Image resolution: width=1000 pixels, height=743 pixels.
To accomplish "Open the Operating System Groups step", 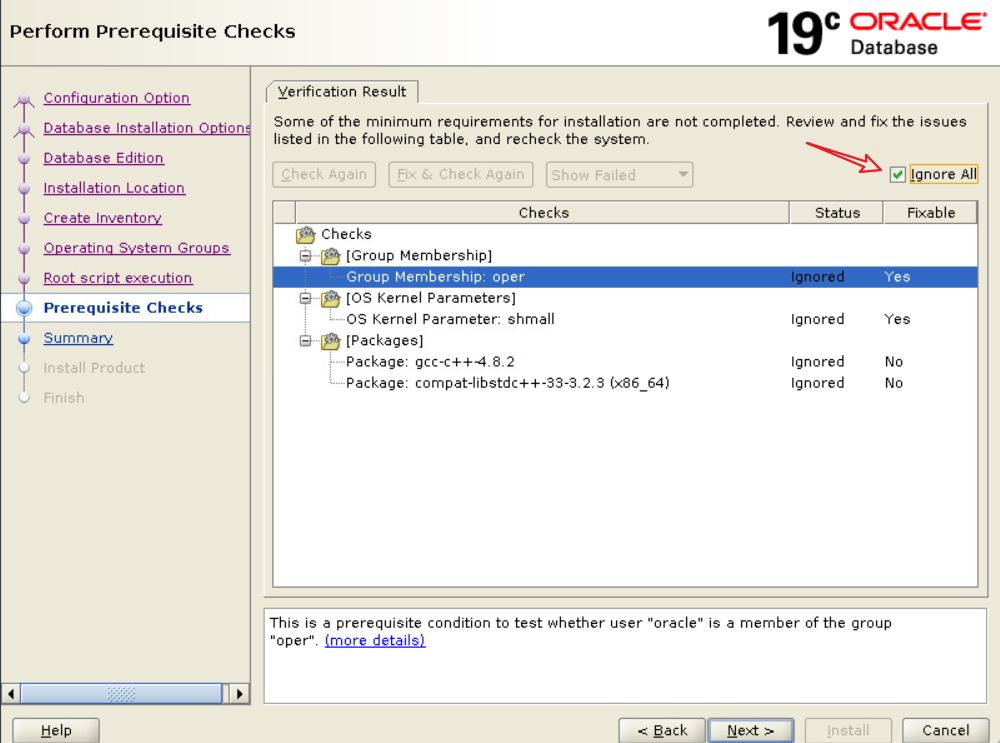I will [136, 248].
